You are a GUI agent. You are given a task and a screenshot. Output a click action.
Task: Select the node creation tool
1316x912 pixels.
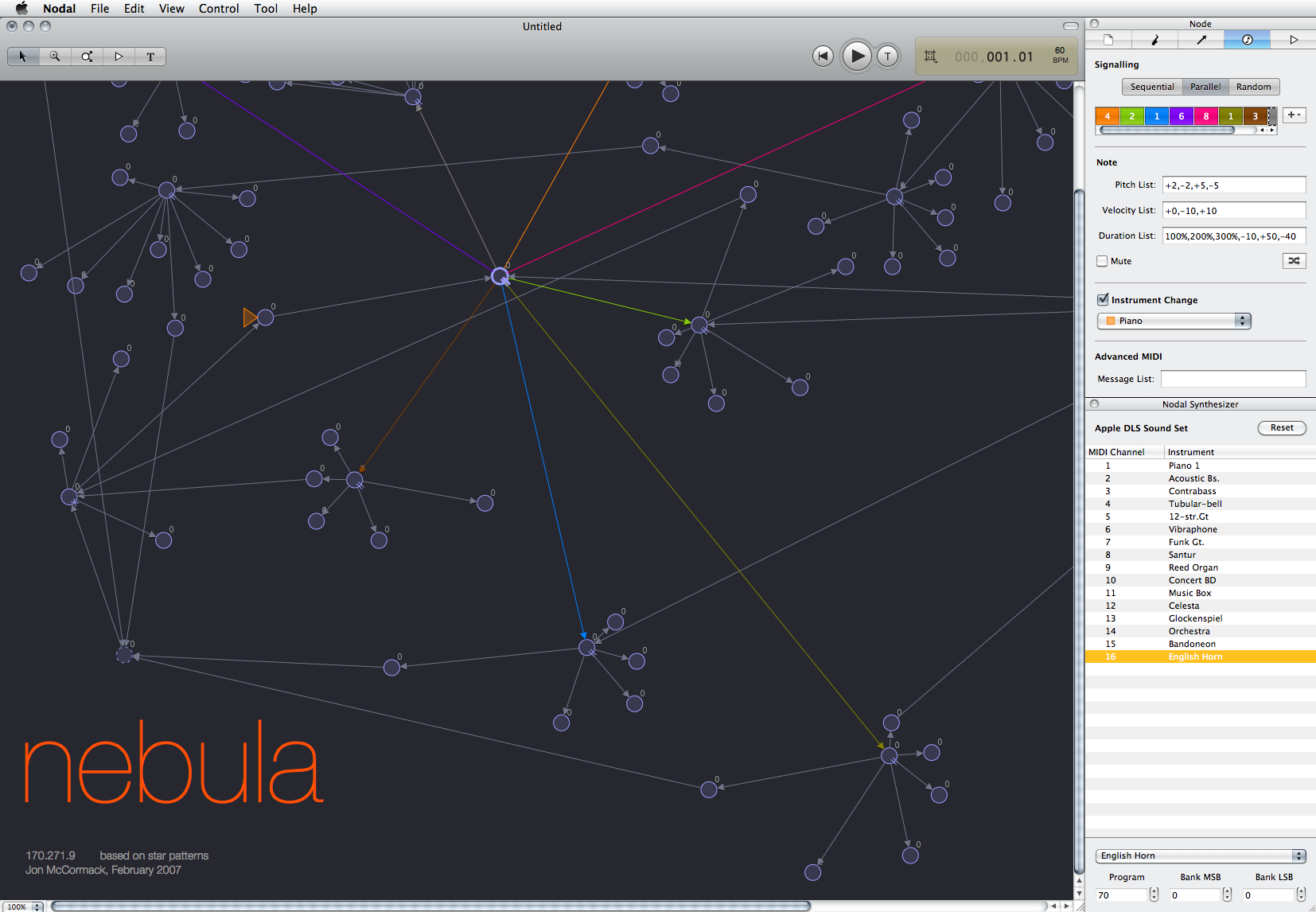pyautogui.click(x=87, y=57)
